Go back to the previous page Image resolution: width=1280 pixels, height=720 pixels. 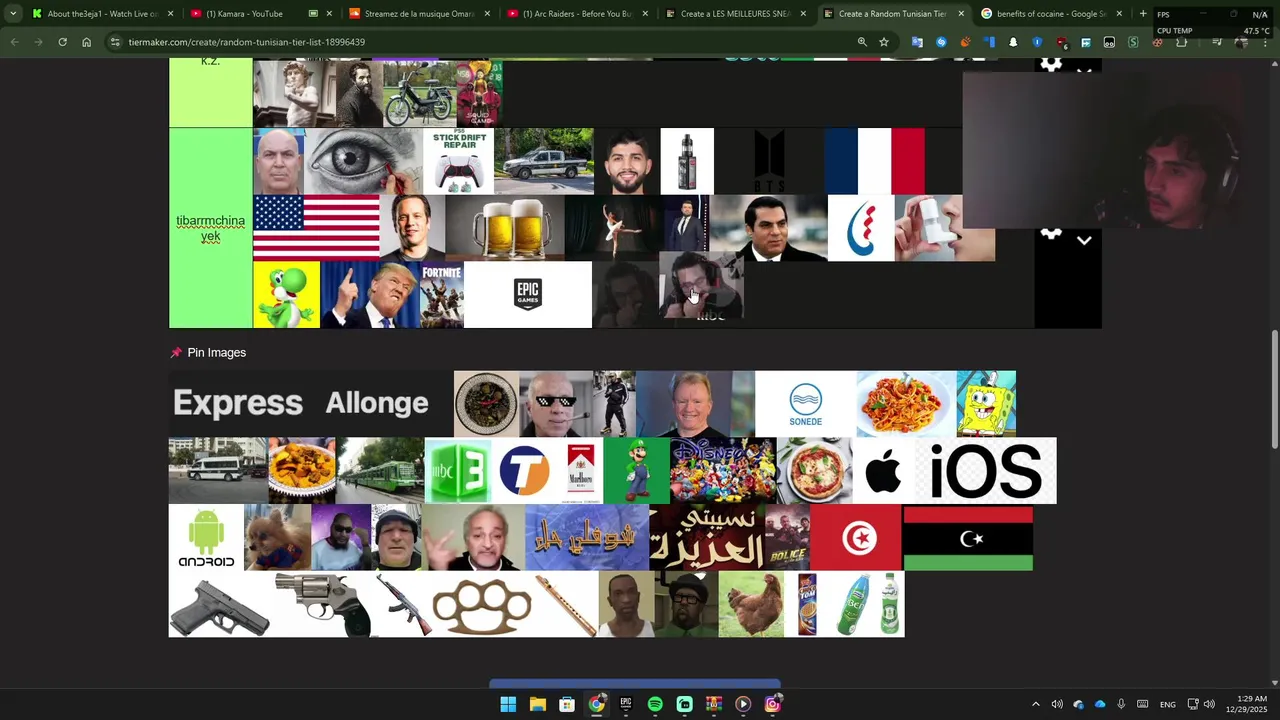[14, 42]
